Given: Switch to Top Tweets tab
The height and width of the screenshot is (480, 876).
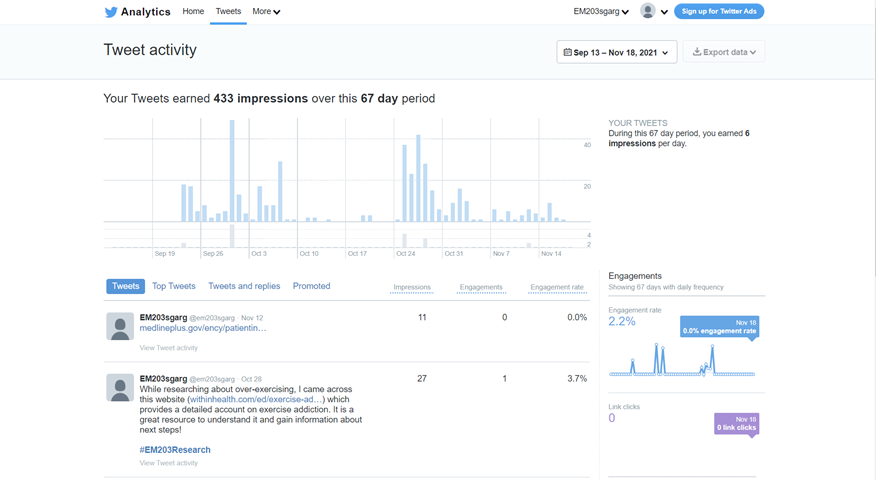Looking at the screenshot, I should tap(174, 286).
